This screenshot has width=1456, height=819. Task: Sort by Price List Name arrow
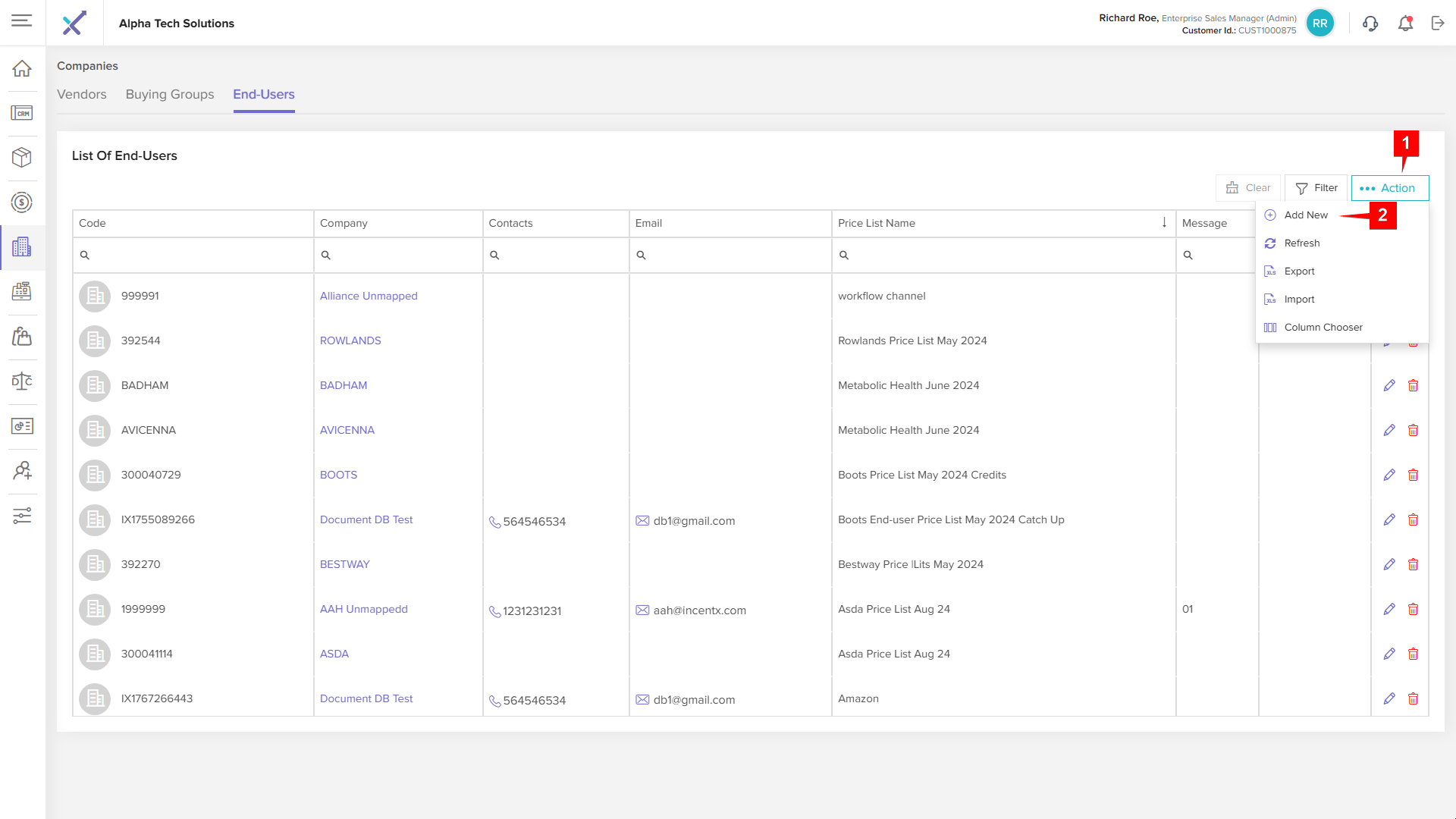click(1164, 222)
